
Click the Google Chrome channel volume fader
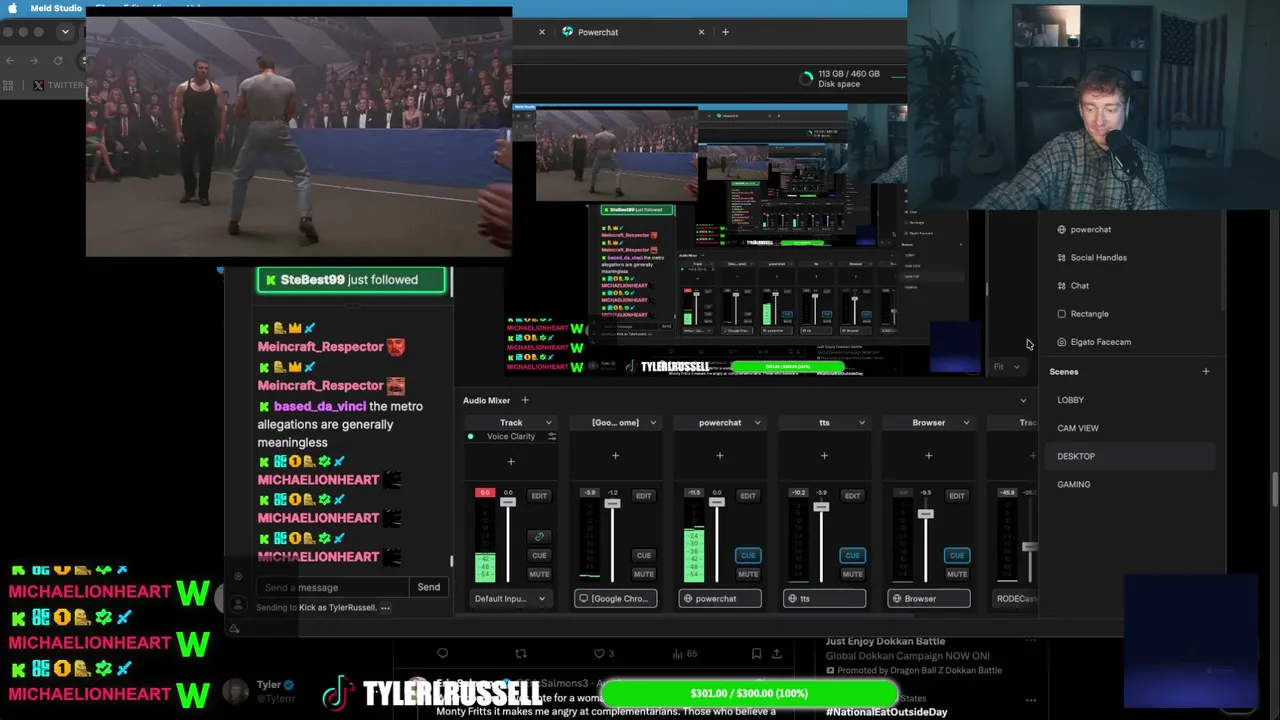(612, 503)
